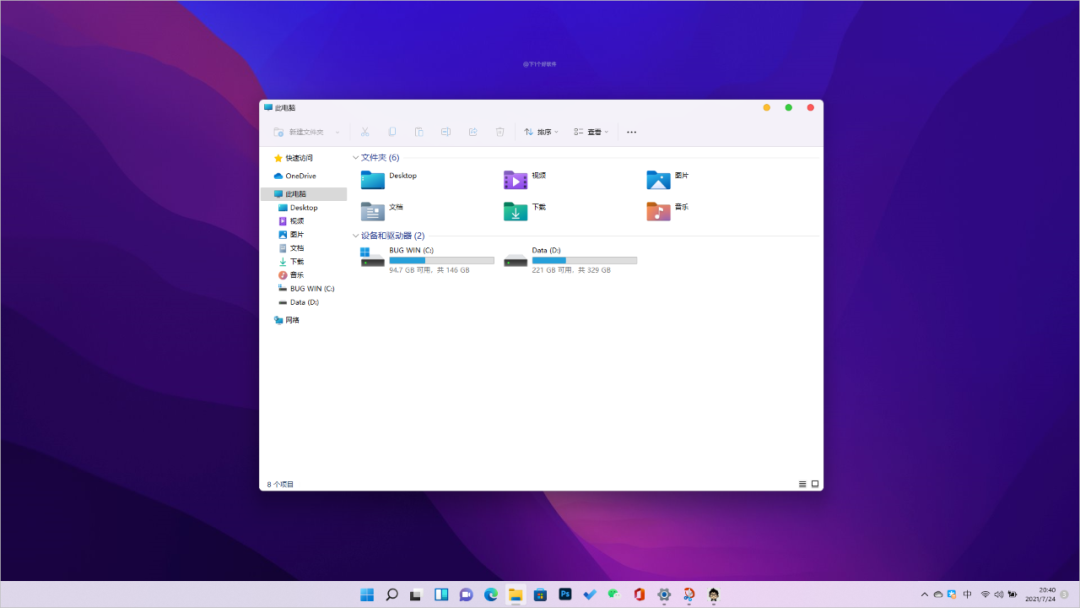The image size is (1080, 608).
Task: Launch Photoshop from the taskbar
Action: 565,595
